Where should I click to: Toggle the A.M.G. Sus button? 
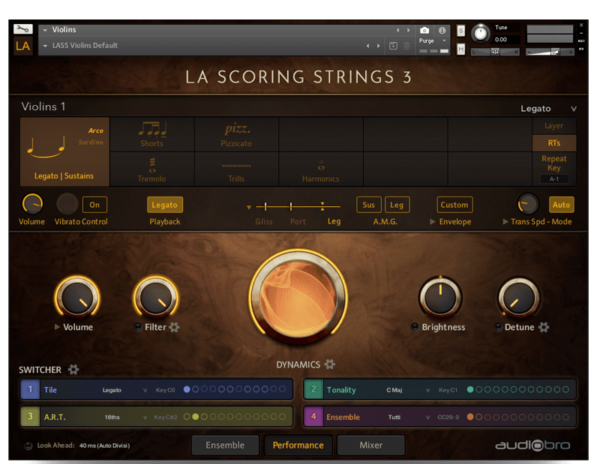click(369, 205)
